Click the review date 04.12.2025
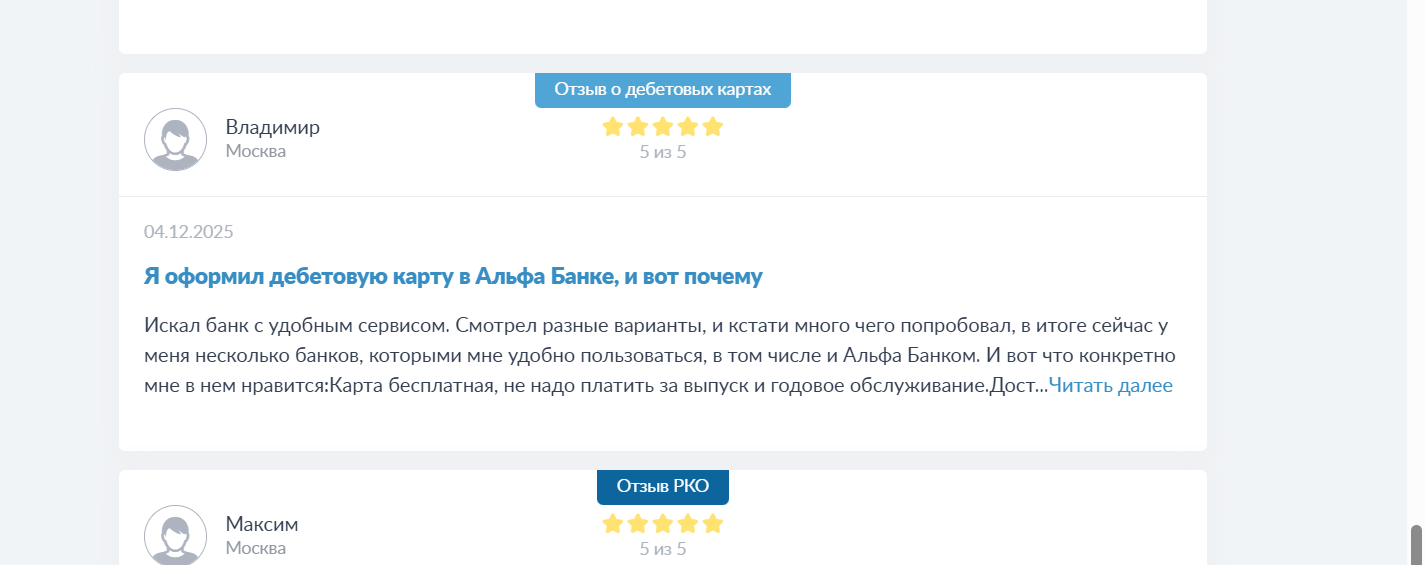Image resolution: width=1425 pixels, height=565 pixels. pos(189,232)
